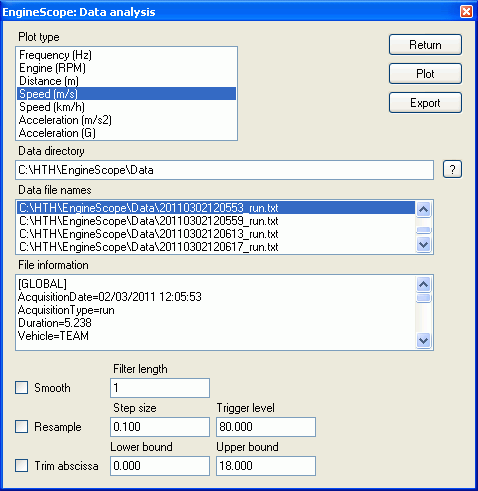Click the file information scrollbar thumb

(x=423, y=297)
